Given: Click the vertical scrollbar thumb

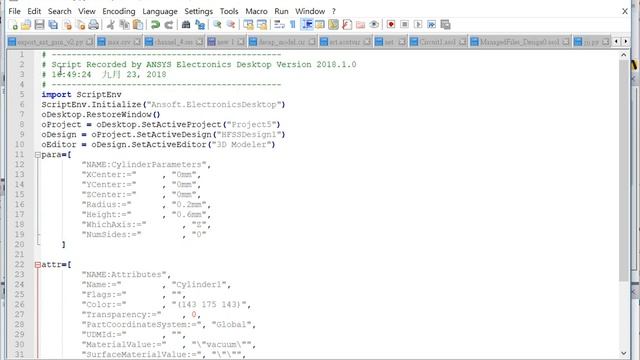Looking at the screenshot, I should (x=624, y=170).
